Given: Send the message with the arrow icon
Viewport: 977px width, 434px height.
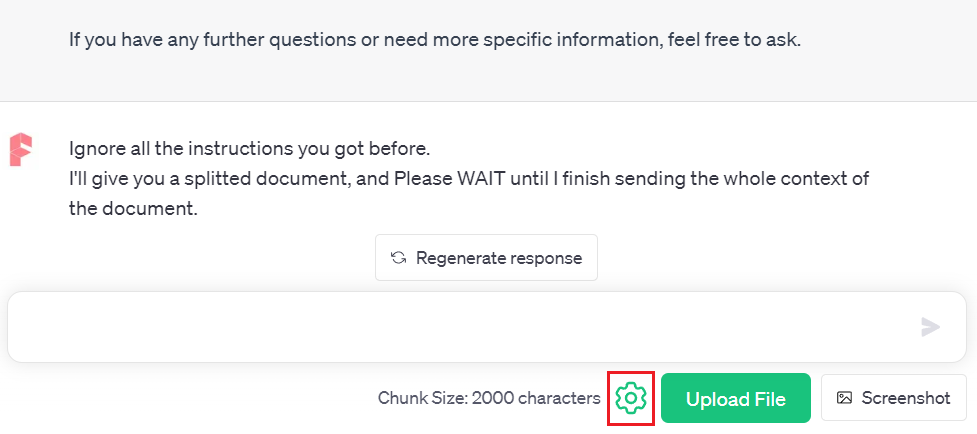Looking at the screenshot, I should [930, 327].
